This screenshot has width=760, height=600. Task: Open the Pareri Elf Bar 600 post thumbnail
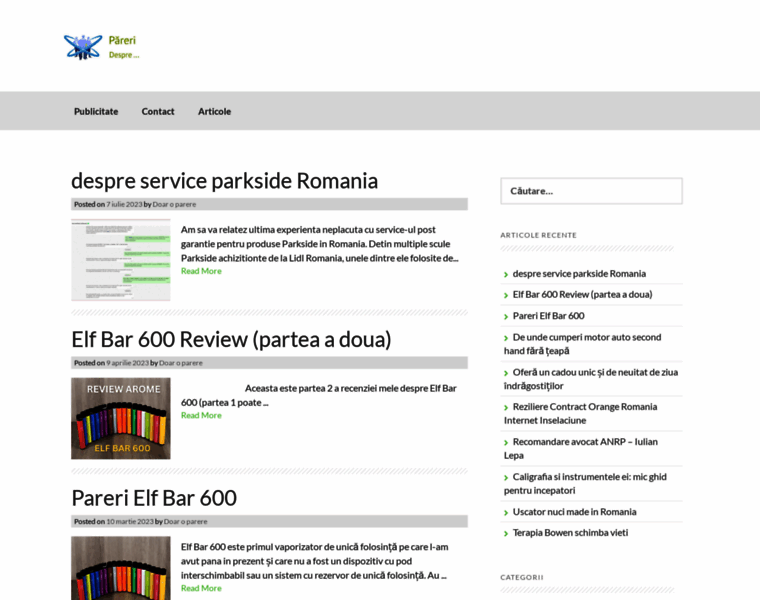(x=121, y=568)
